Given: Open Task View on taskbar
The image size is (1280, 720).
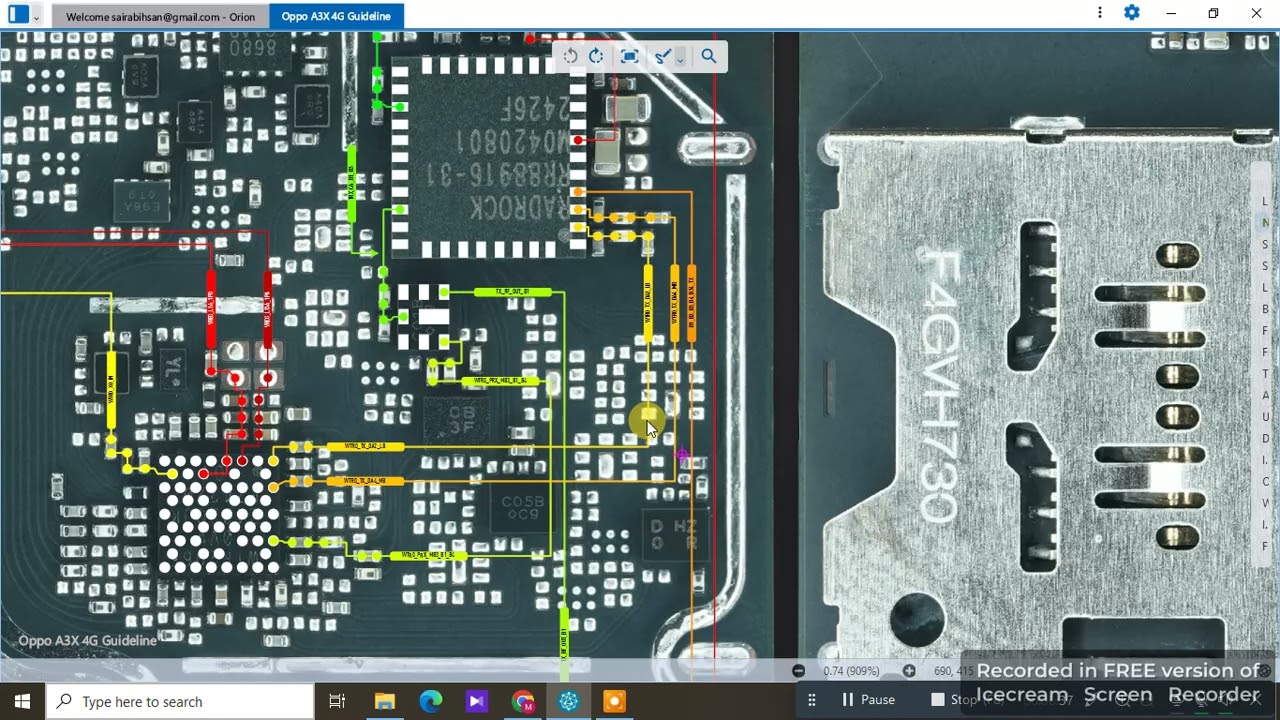Looking at the screenshot, I should tap(337, 701).
